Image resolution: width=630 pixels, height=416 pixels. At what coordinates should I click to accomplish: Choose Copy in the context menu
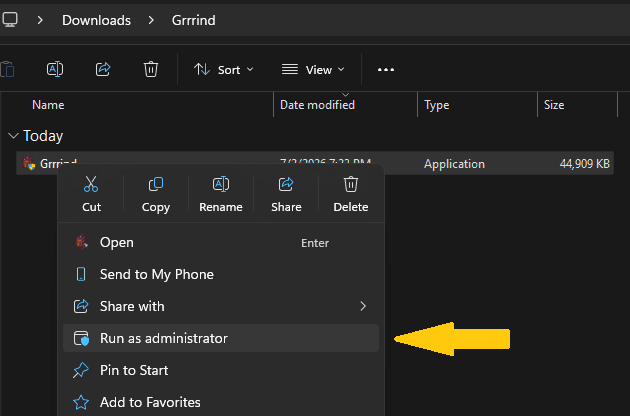(x=156, y=195)
